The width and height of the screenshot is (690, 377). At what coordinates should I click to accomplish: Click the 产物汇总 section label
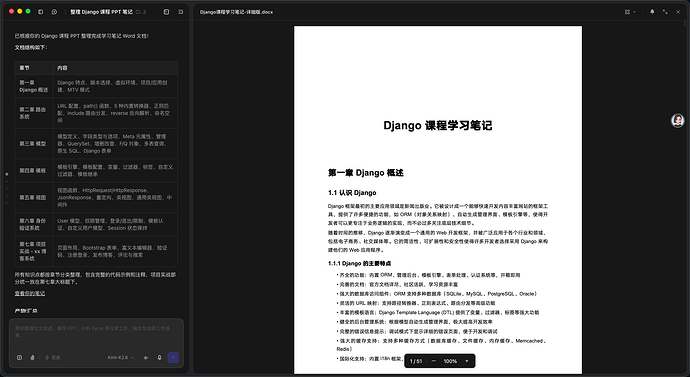(26, 311)
